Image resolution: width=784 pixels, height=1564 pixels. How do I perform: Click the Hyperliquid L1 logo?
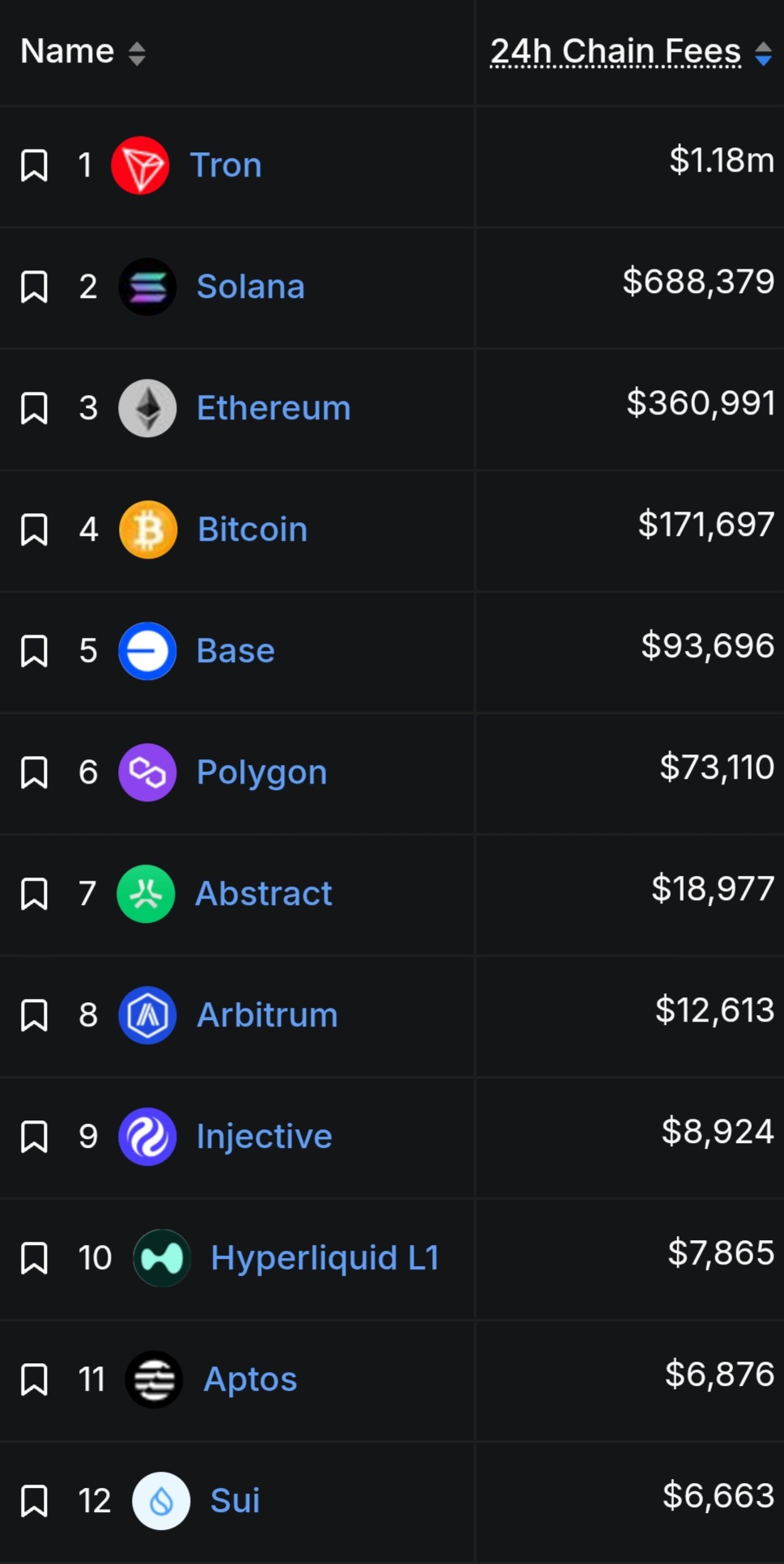162,1259
